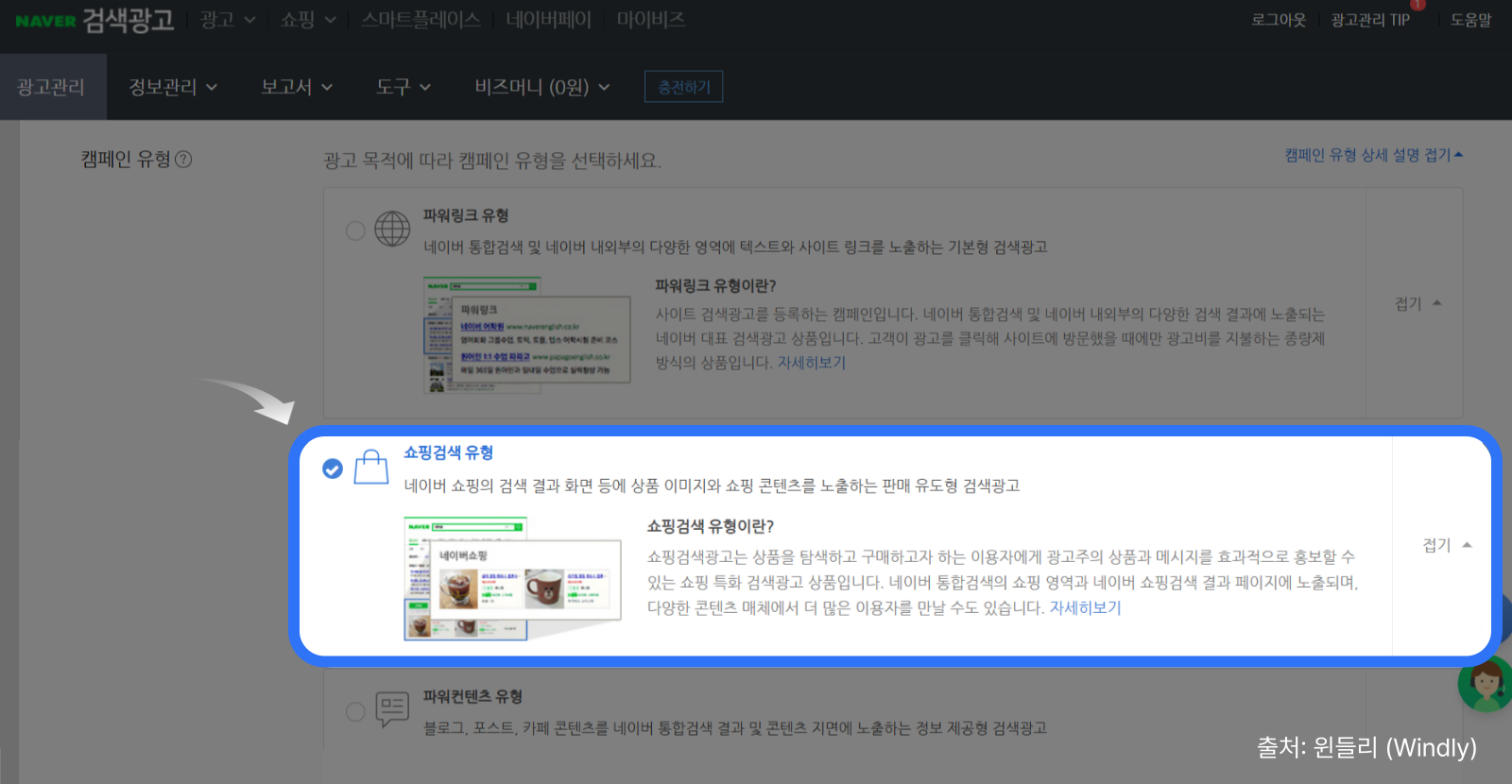Click the 파워링크 example thumbnail
1512x784 pixels.
(x=526, y=334)
